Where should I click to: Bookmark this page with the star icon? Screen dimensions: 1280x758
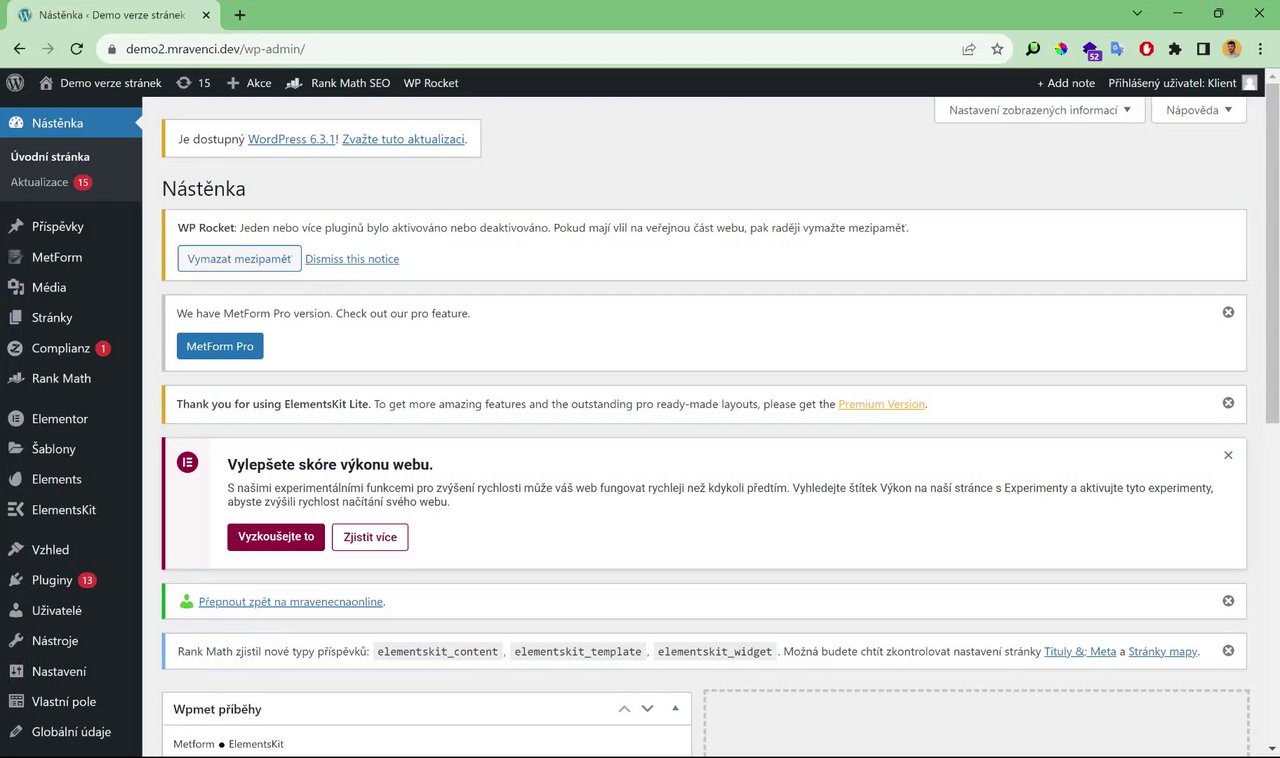click(997, 49)
